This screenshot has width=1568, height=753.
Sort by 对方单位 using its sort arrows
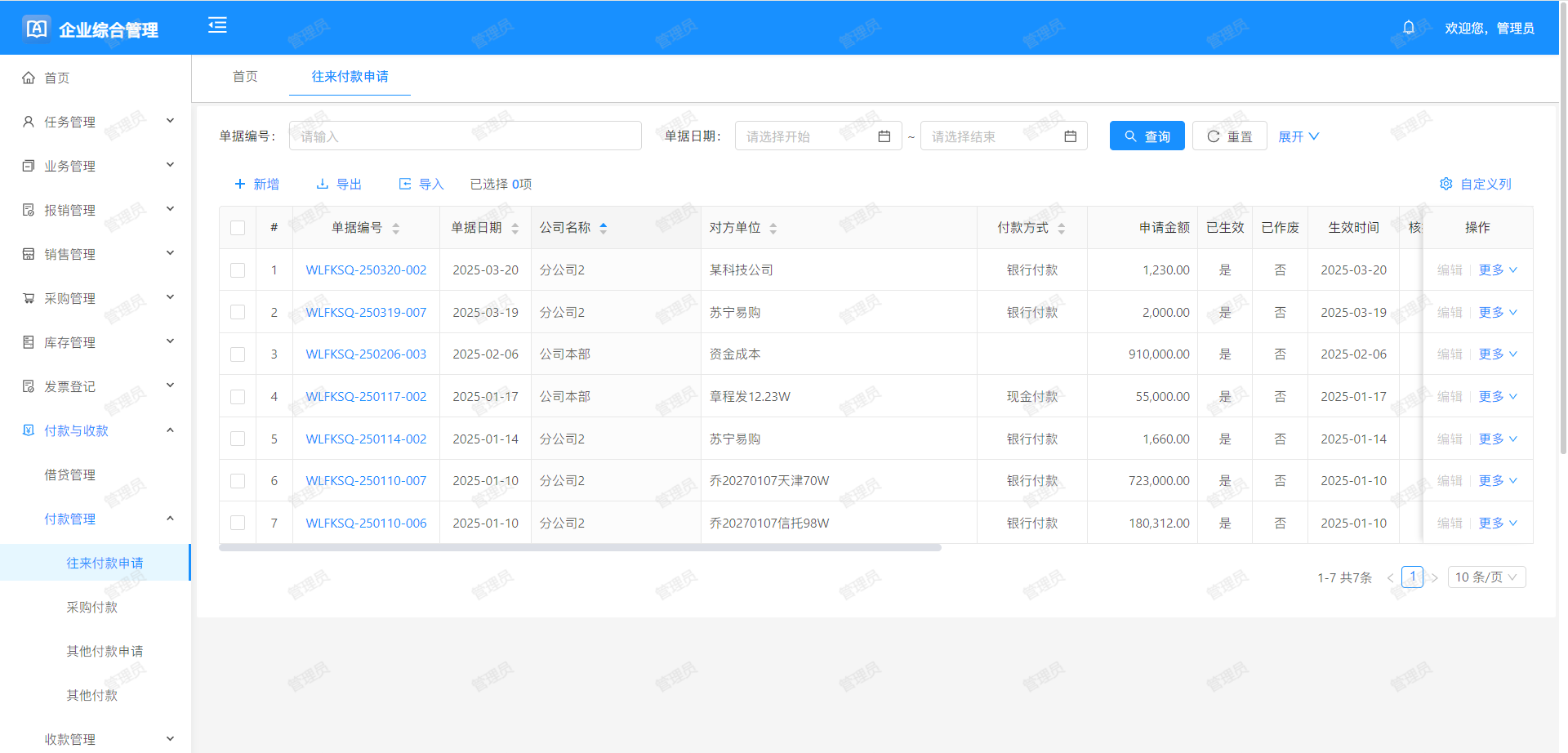pyautogui.click(x=773, y=229)
